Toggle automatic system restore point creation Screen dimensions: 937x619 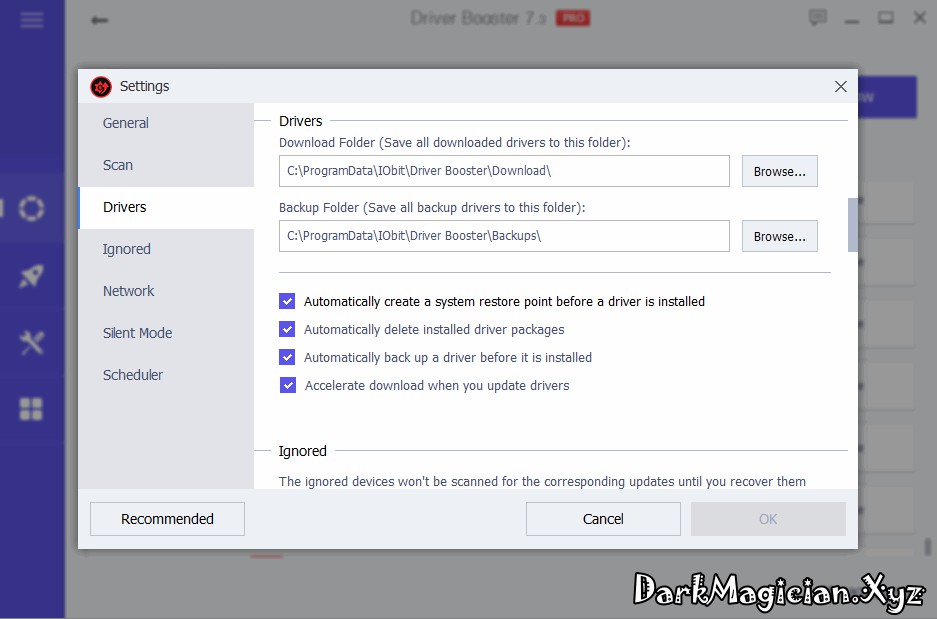click(x=287, y=301)
